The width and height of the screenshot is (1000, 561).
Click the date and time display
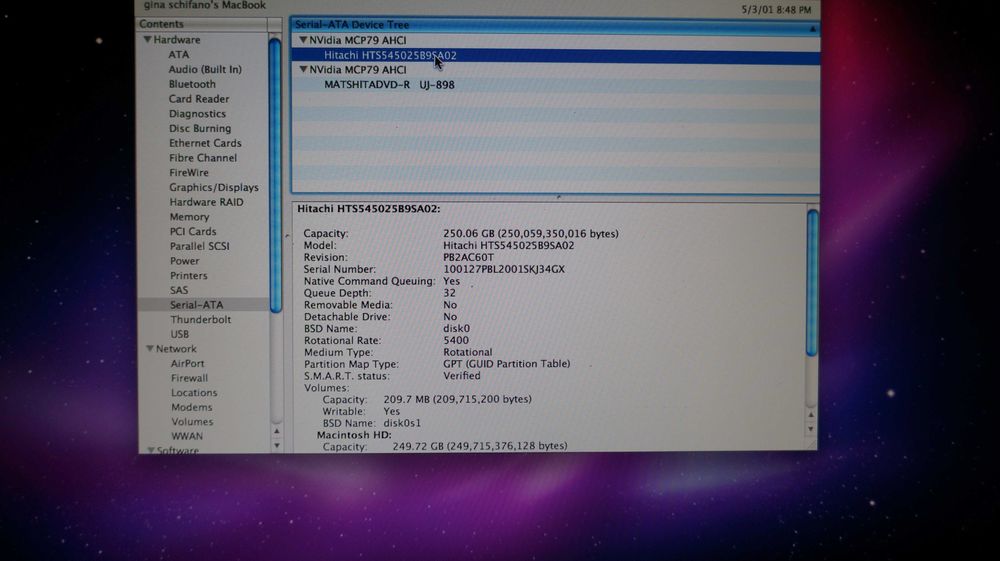(x=776, y=10)
